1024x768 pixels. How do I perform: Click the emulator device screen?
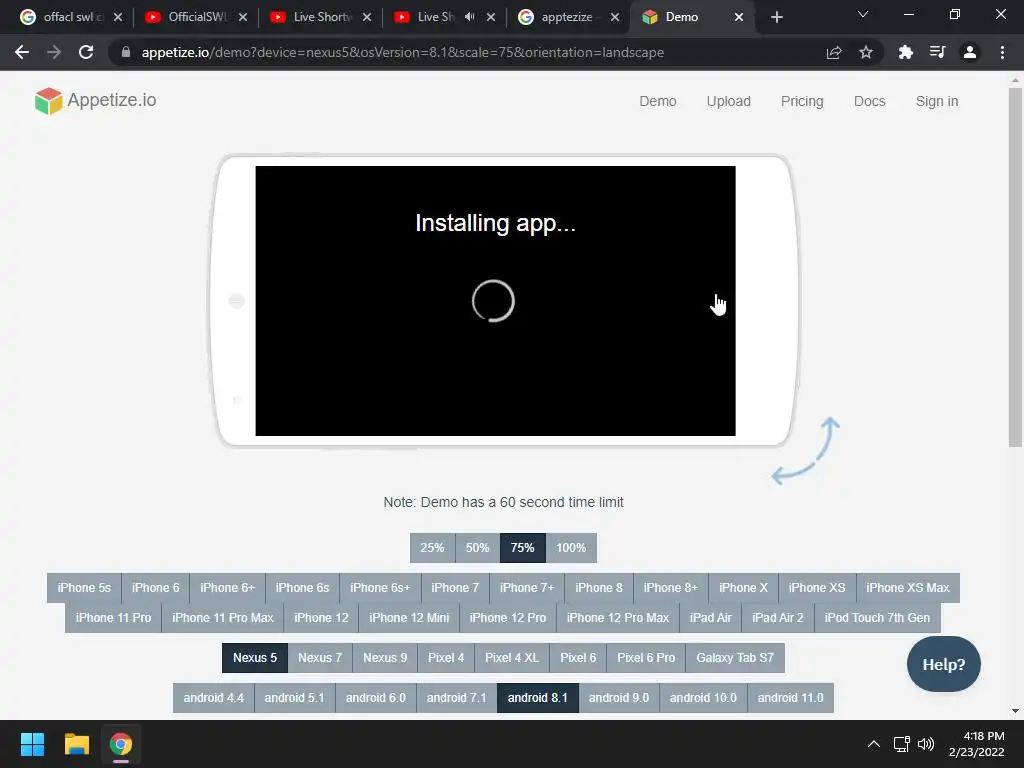click(x=495, y=300)
